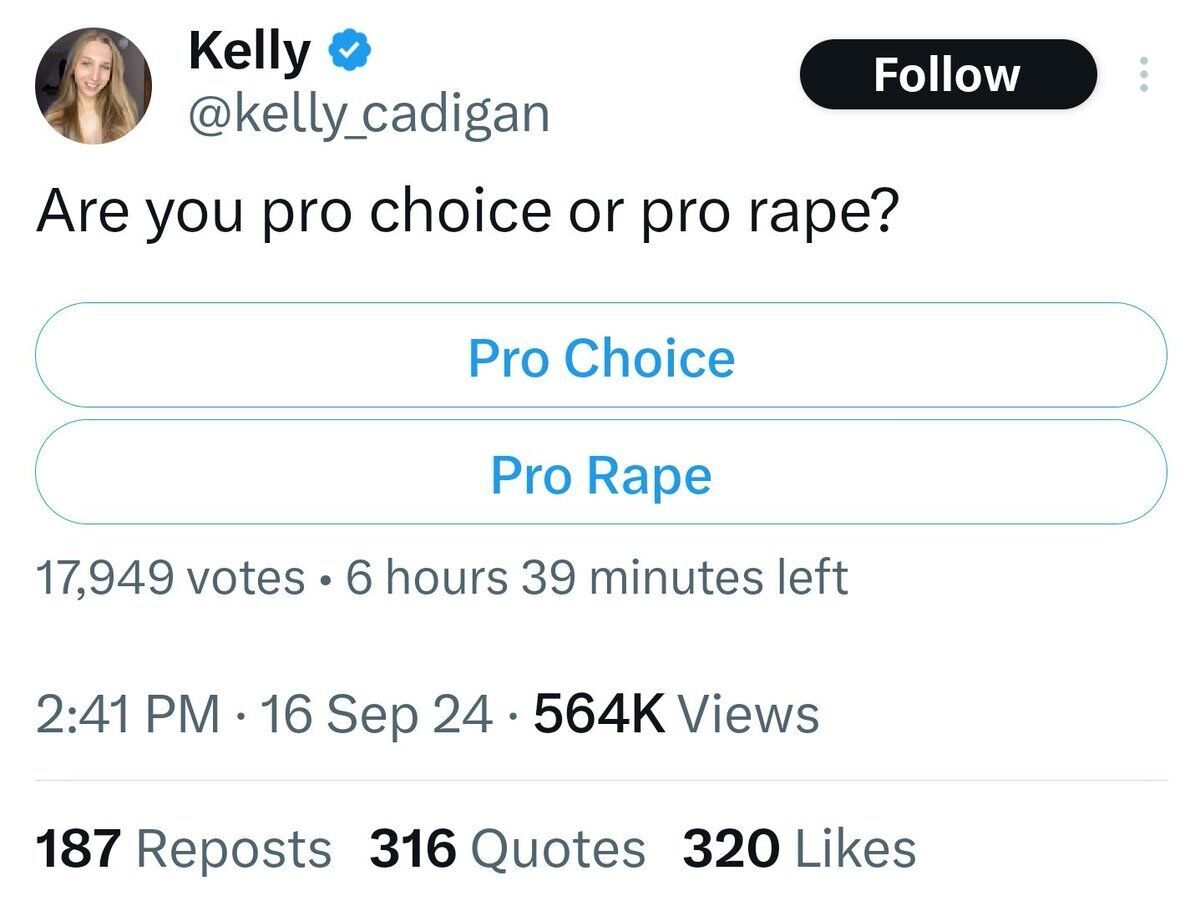Click the display name Kelly

point(250,50)
